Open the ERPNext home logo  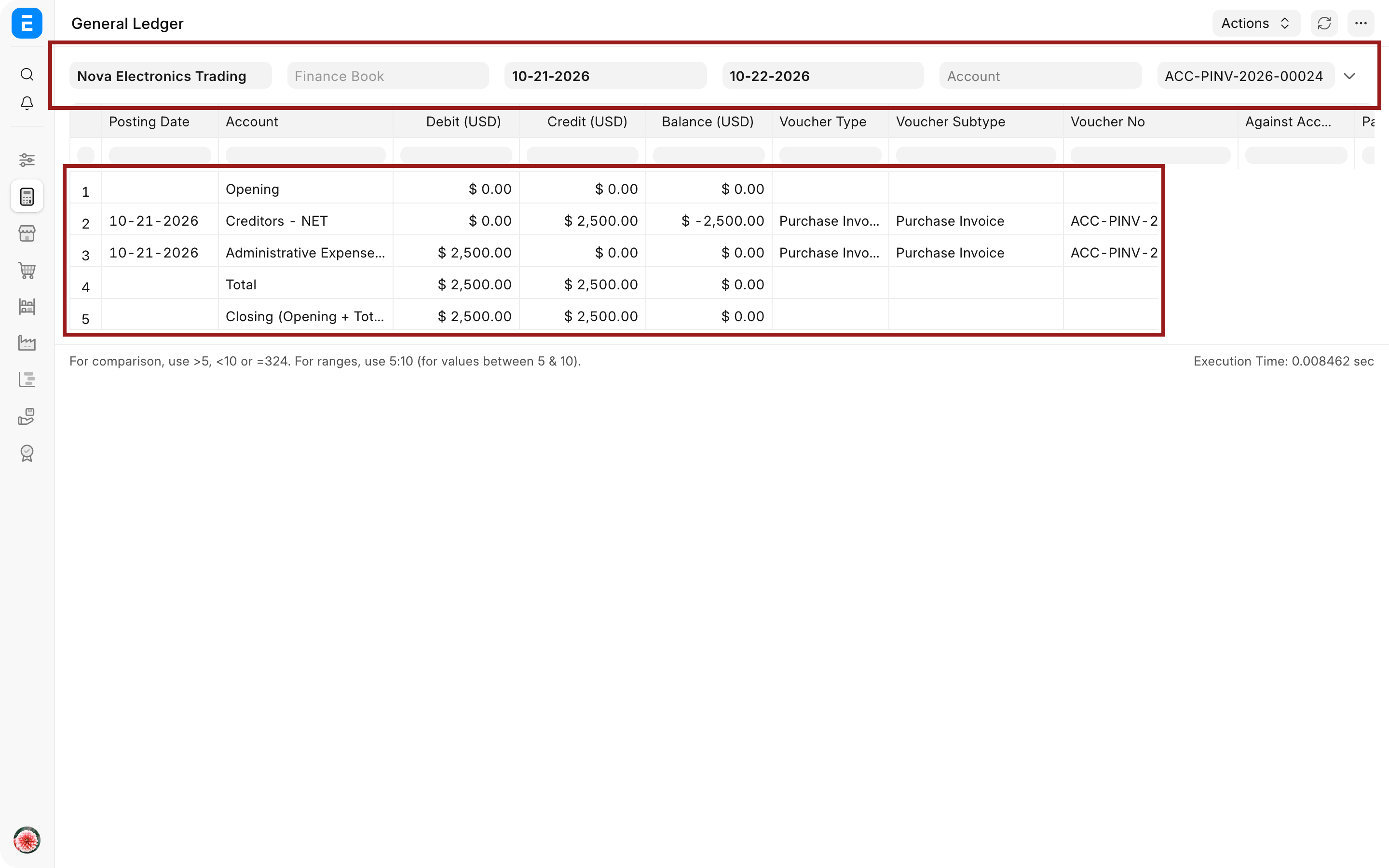coord(27,24)
